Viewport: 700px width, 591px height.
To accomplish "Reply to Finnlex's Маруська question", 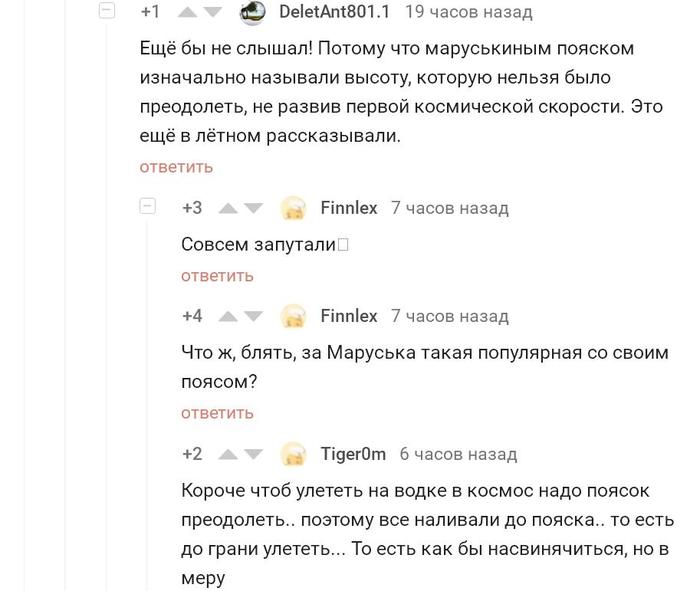I will [217, 412].
